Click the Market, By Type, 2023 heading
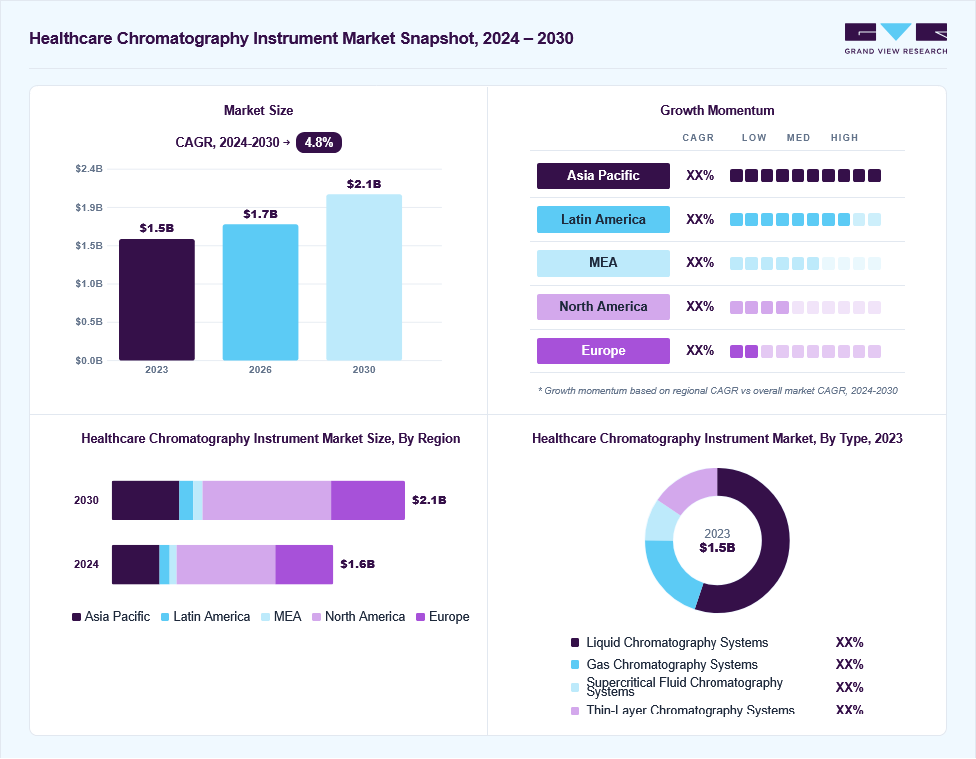This screenshot has width=976, height=759. (717, 438)
